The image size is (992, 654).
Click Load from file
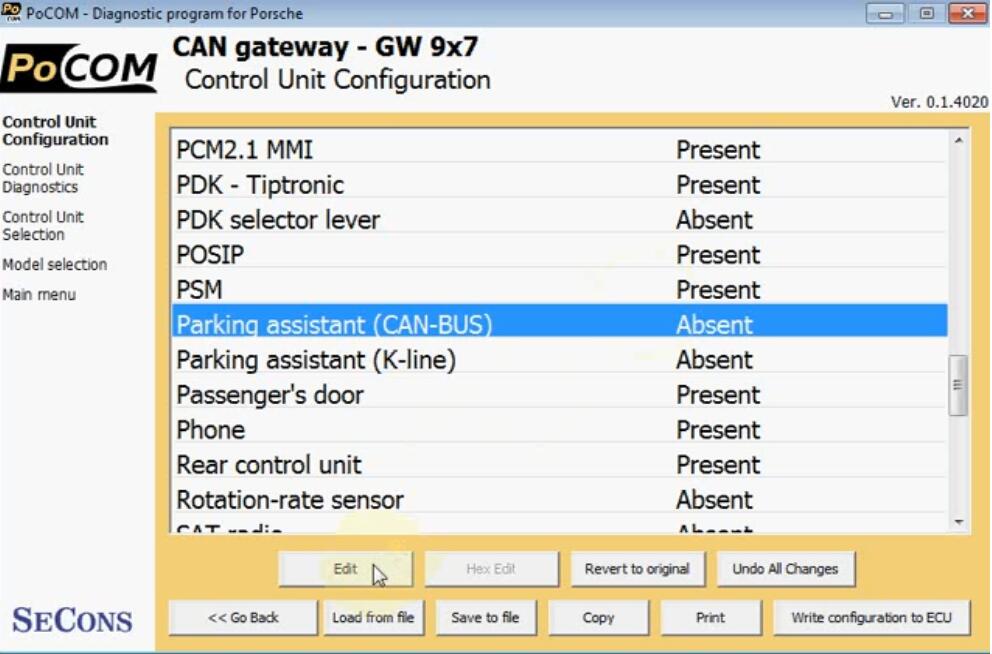pos(373,617)
